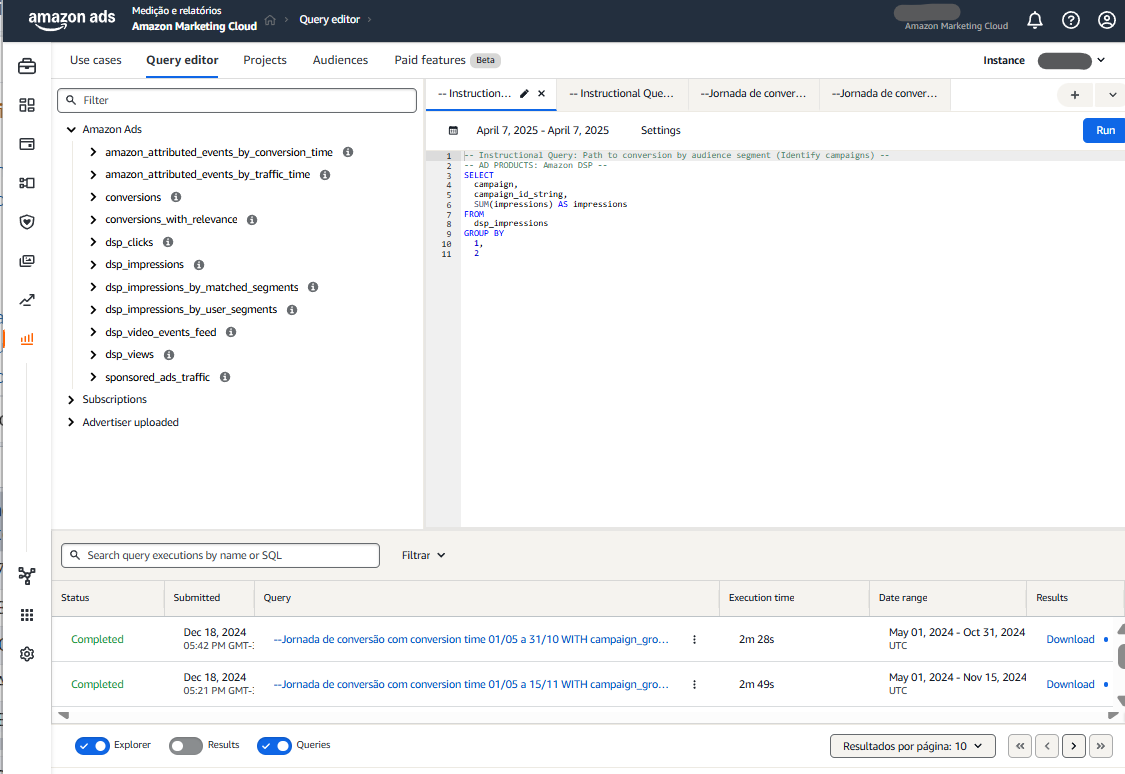
Task: Expand the conversions_with_relevance table
Action: point(93,220)
